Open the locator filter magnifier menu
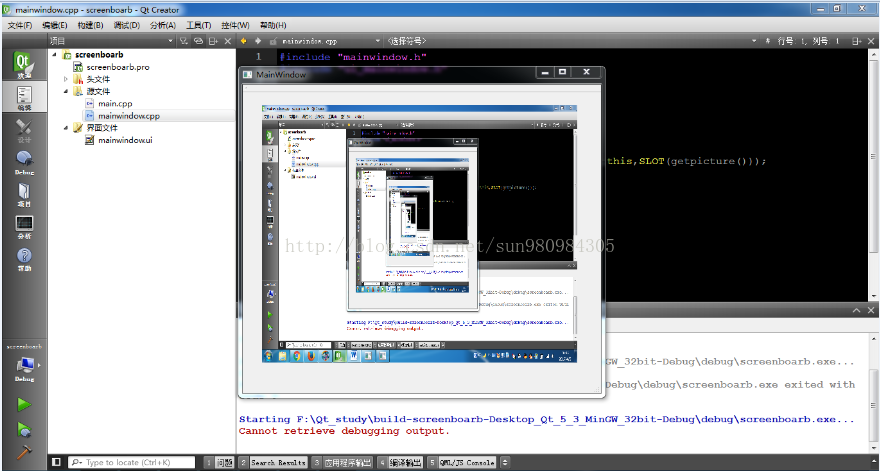Image resolution: width=880 pixels, height=471 pixels. 77,462
